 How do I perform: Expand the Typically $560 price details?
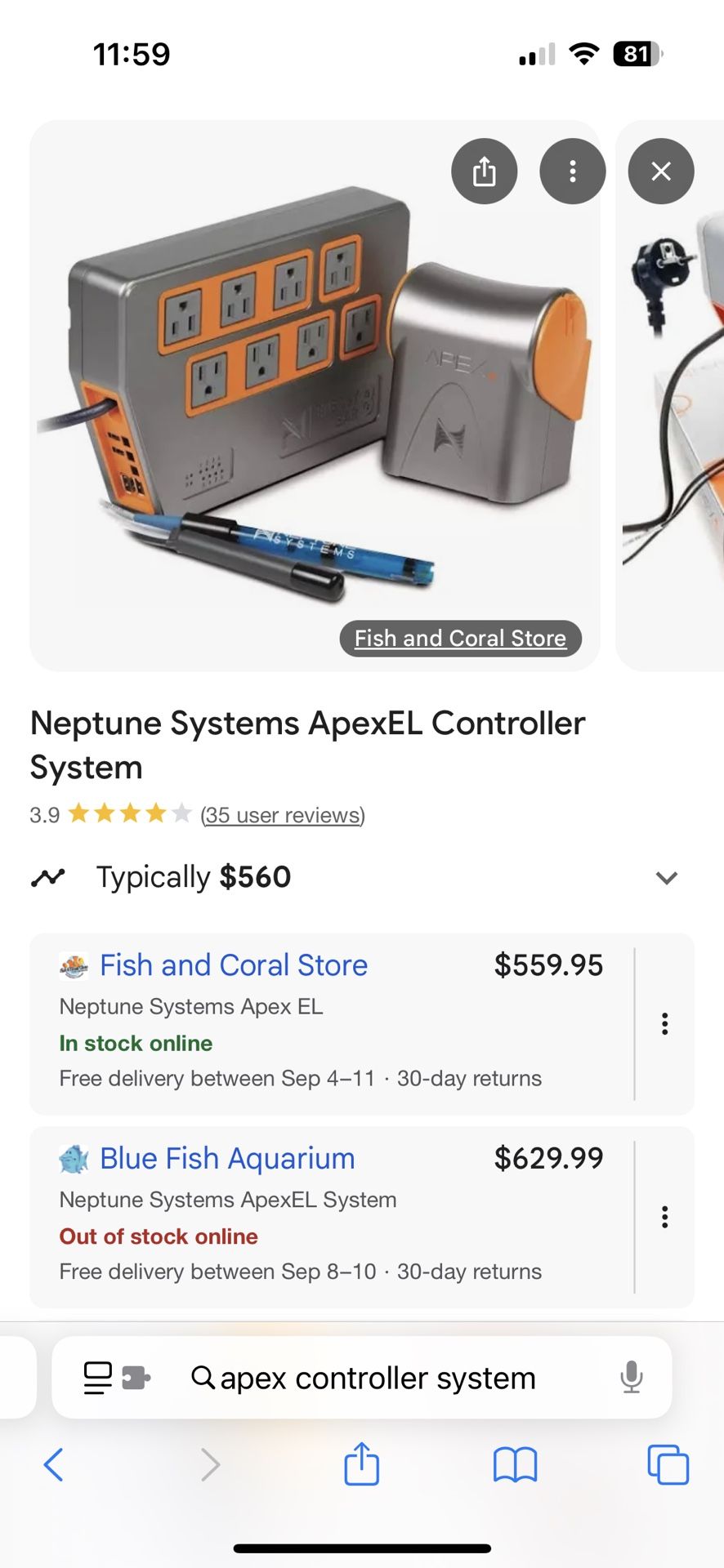(x=667, y=878)
